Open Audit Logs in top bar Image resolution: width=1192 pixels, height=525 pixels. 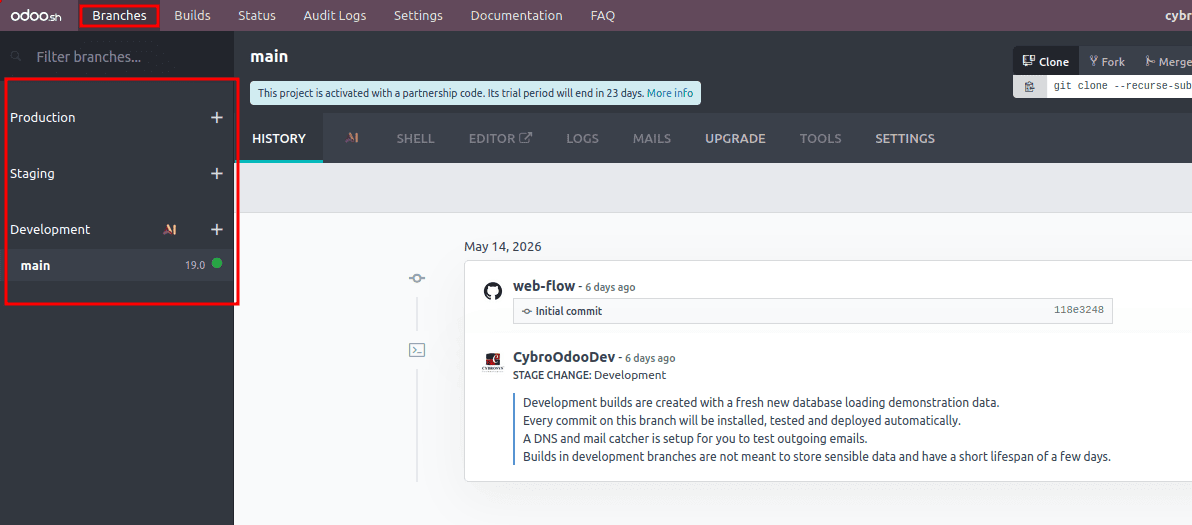tap(334, 15)
